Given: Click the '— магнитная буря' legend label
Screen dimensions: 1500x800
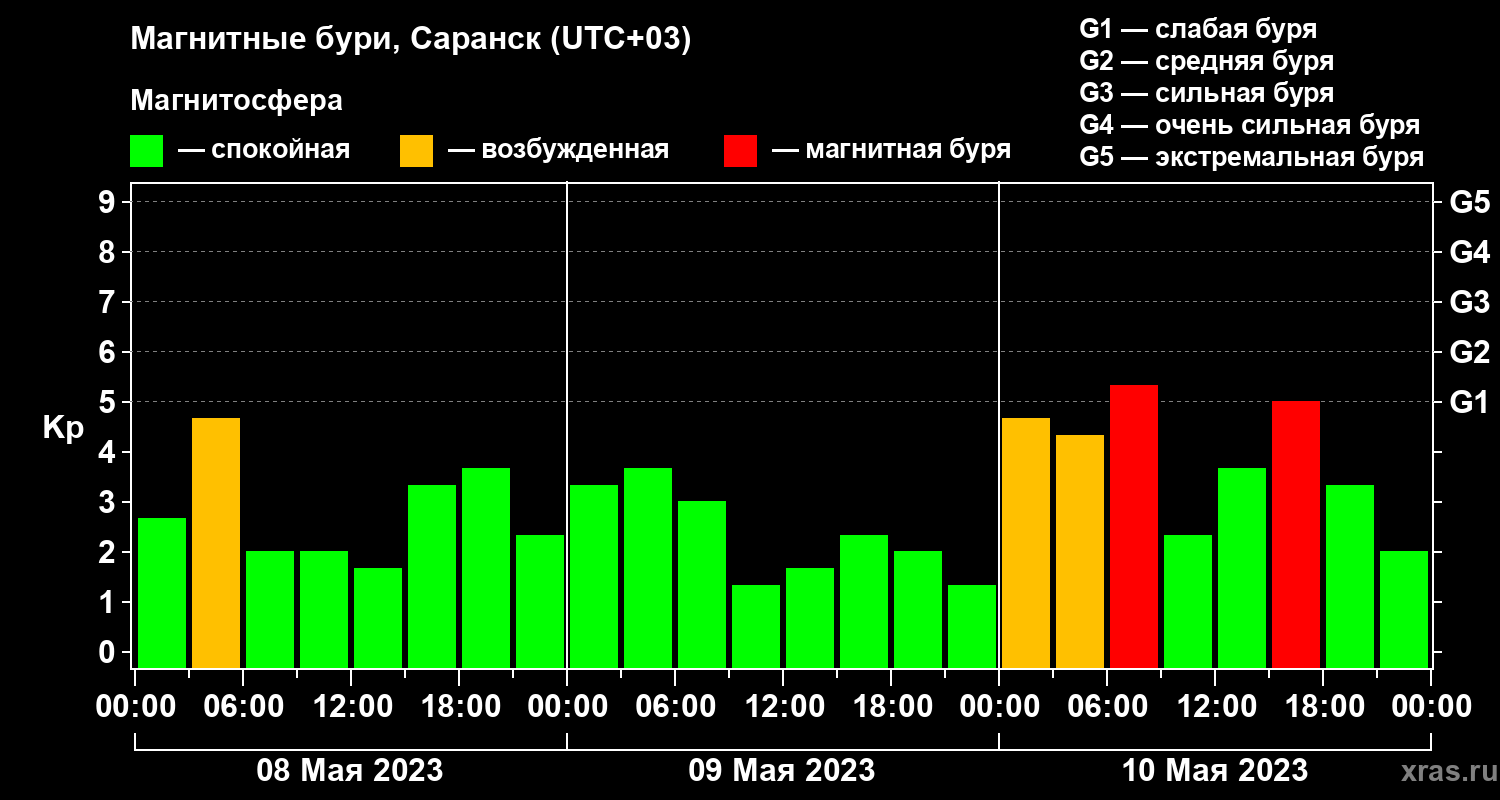Looking at the screenshot, I should coord(891,150).
